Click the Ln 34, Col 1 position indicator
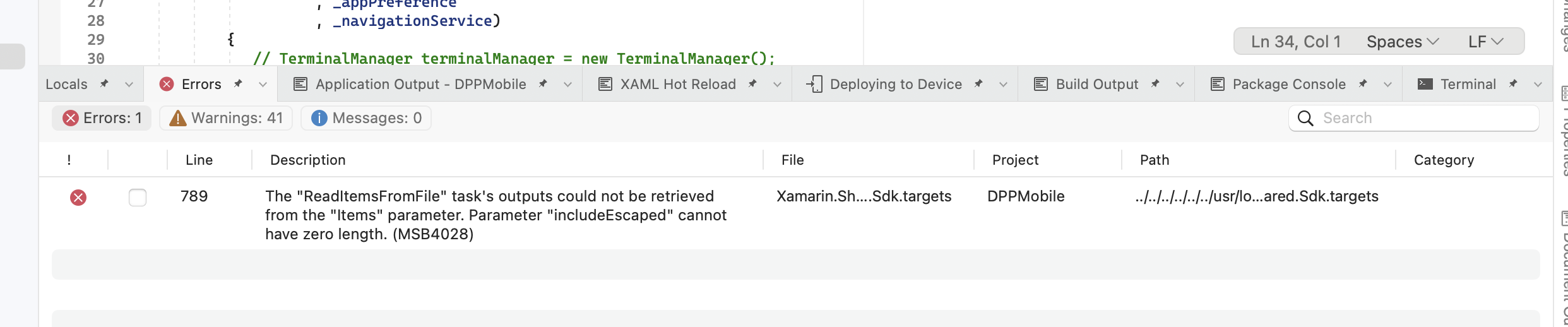This screenshot has width=1568, height=327. (1295, 42)
